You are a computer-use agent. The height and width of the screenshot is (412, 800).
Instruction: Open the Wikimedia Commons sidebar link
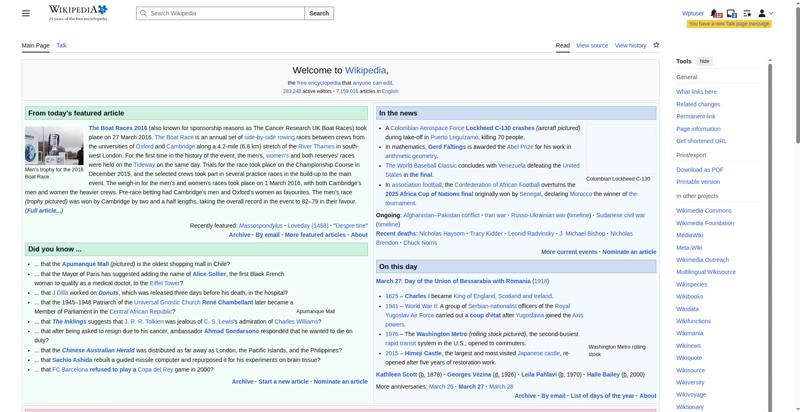pos(703,211)
